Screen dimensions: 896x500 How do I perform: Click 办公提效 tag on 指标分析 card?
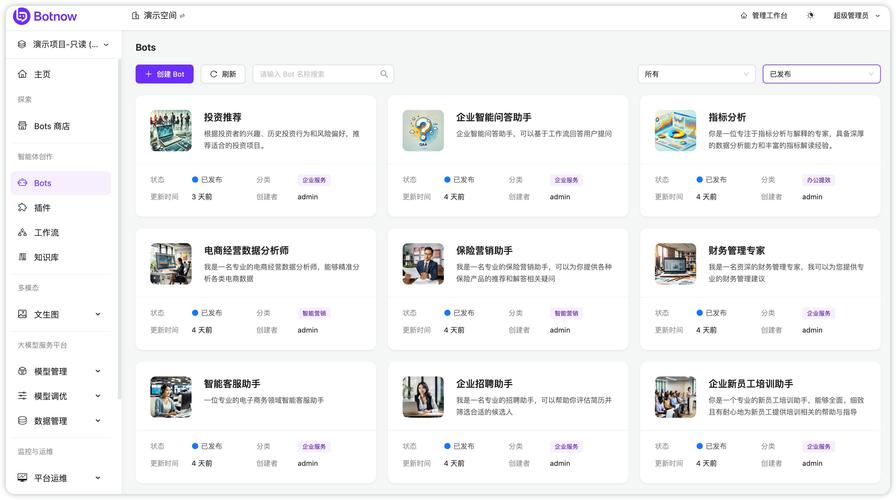[x=818, y=180]
